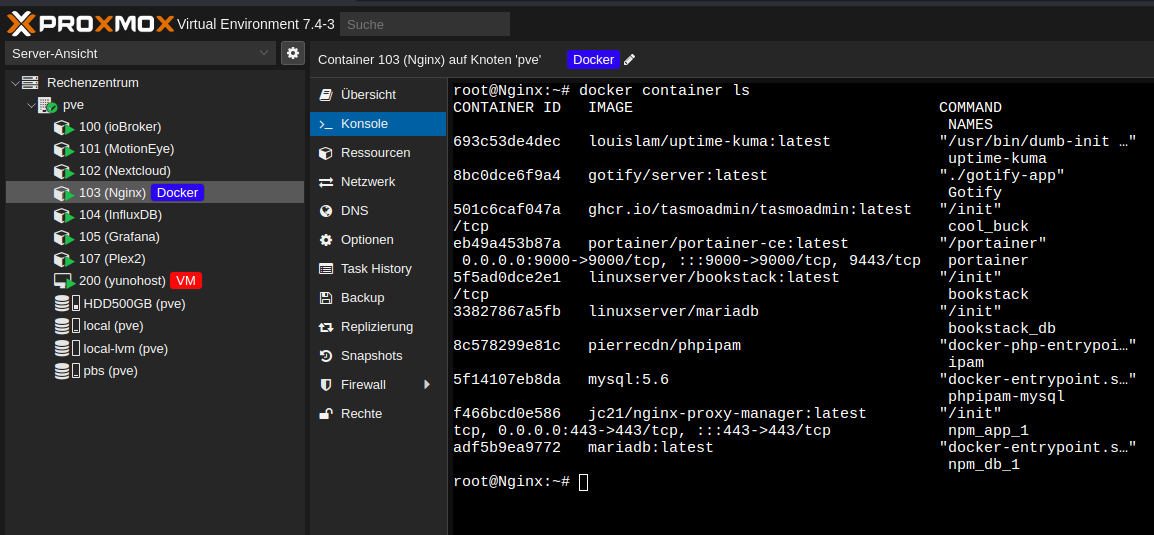The width and height of the screenshot is (1154, 535).
Task: Click the Proxmox logo
Action: 91,24
